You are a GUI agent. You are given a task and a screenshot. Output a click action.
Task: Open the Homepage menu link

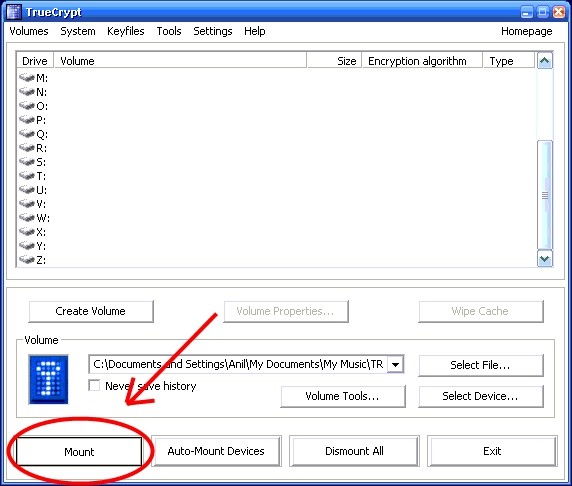tap(526, 31)
